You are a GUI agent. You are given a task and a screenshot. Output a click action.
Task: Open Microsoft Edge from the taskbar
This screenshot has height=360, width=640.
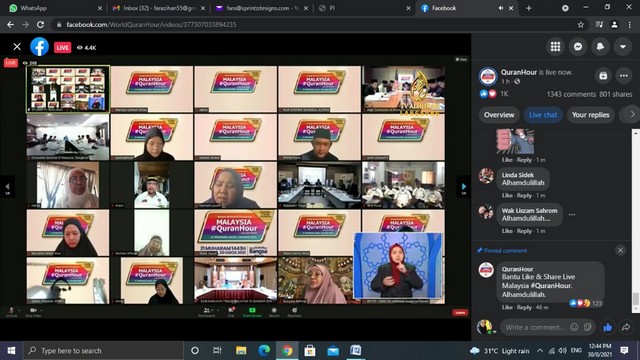pyautogui.click(x=264, y=350)
